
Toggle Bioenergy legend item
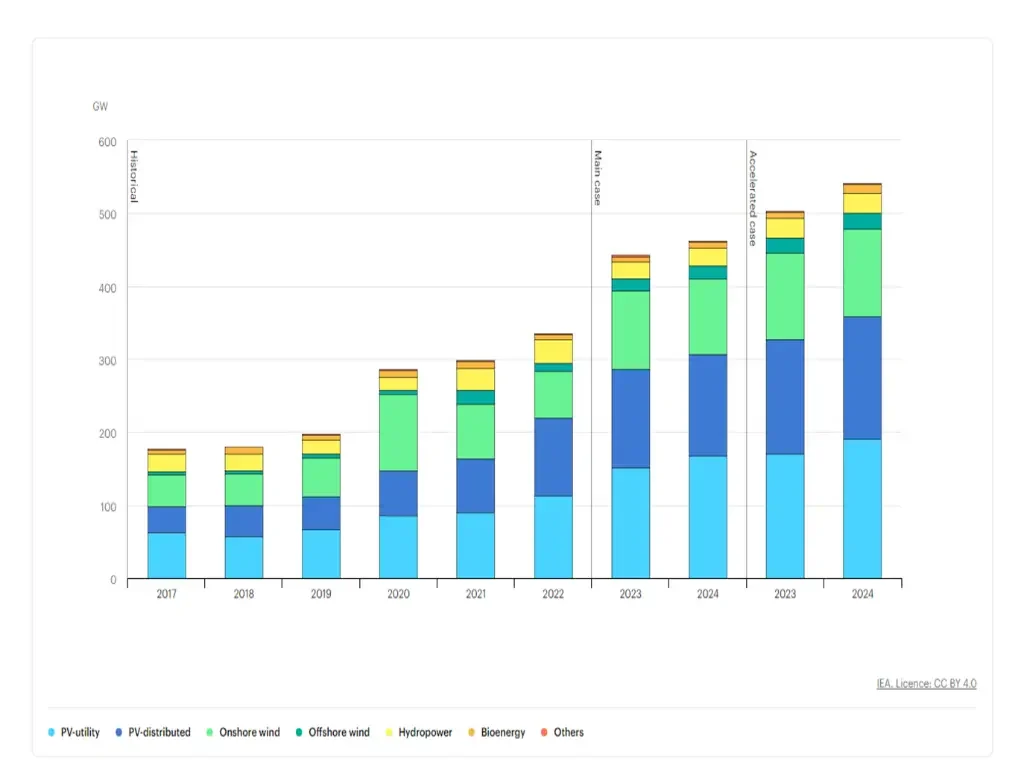pyautogui.click(x=496, y=732)
